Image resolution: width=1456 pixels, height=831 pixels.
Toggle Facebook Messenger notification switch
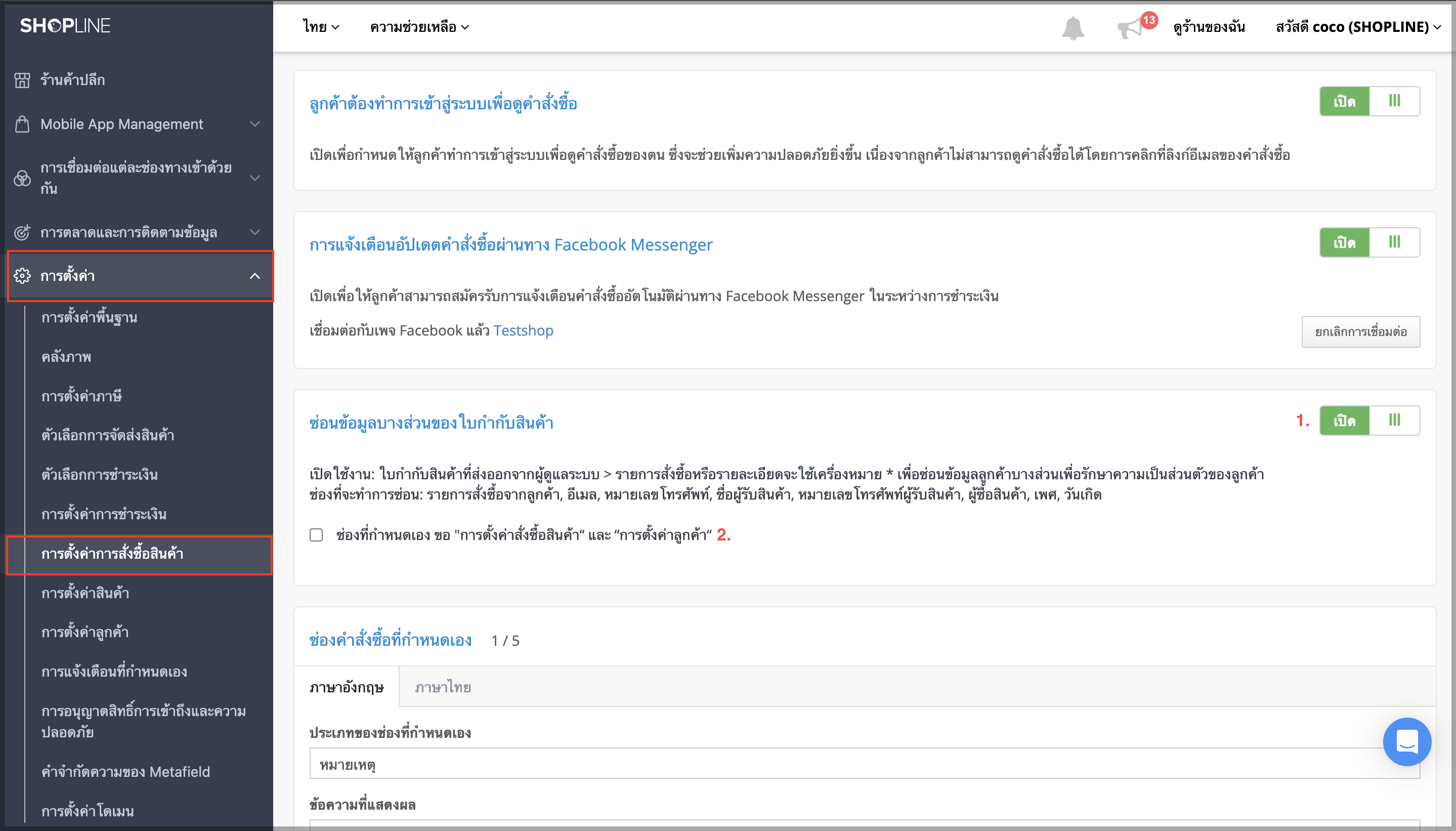pyautogui.click(x=1369, y=242)
